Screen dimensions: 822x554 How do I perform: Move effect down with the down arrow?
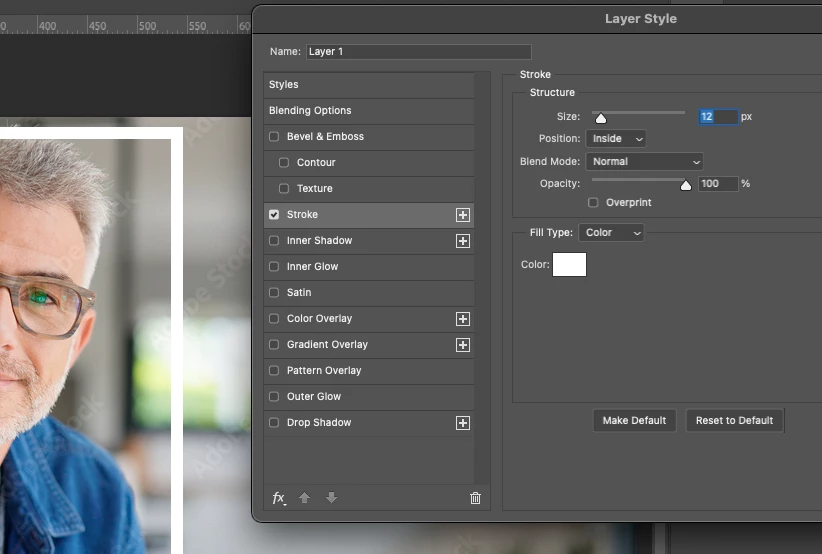tap(331, 497)
